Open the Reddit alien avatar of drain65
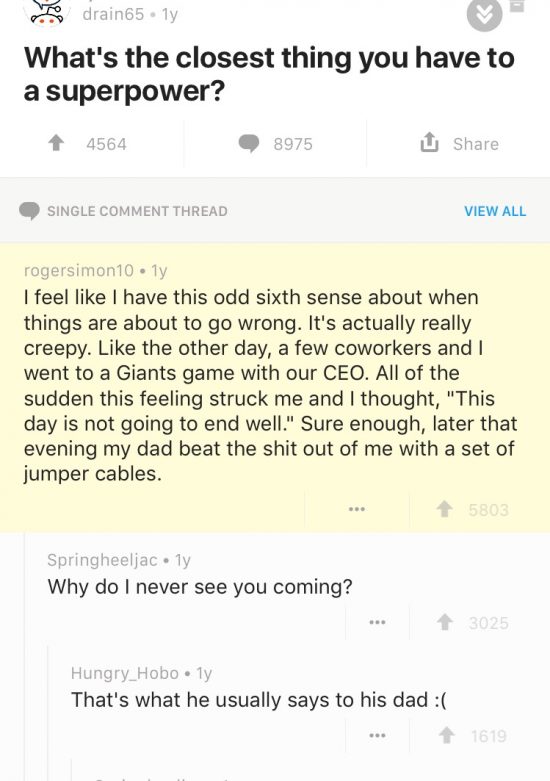The image size is (550, 781). click(x=47, y=12)
